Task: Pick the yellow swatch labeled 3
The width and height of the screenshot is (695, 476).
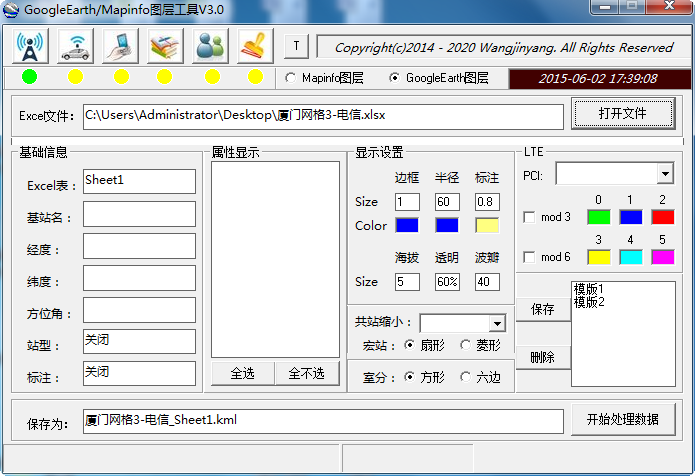Action: [599, 257]
